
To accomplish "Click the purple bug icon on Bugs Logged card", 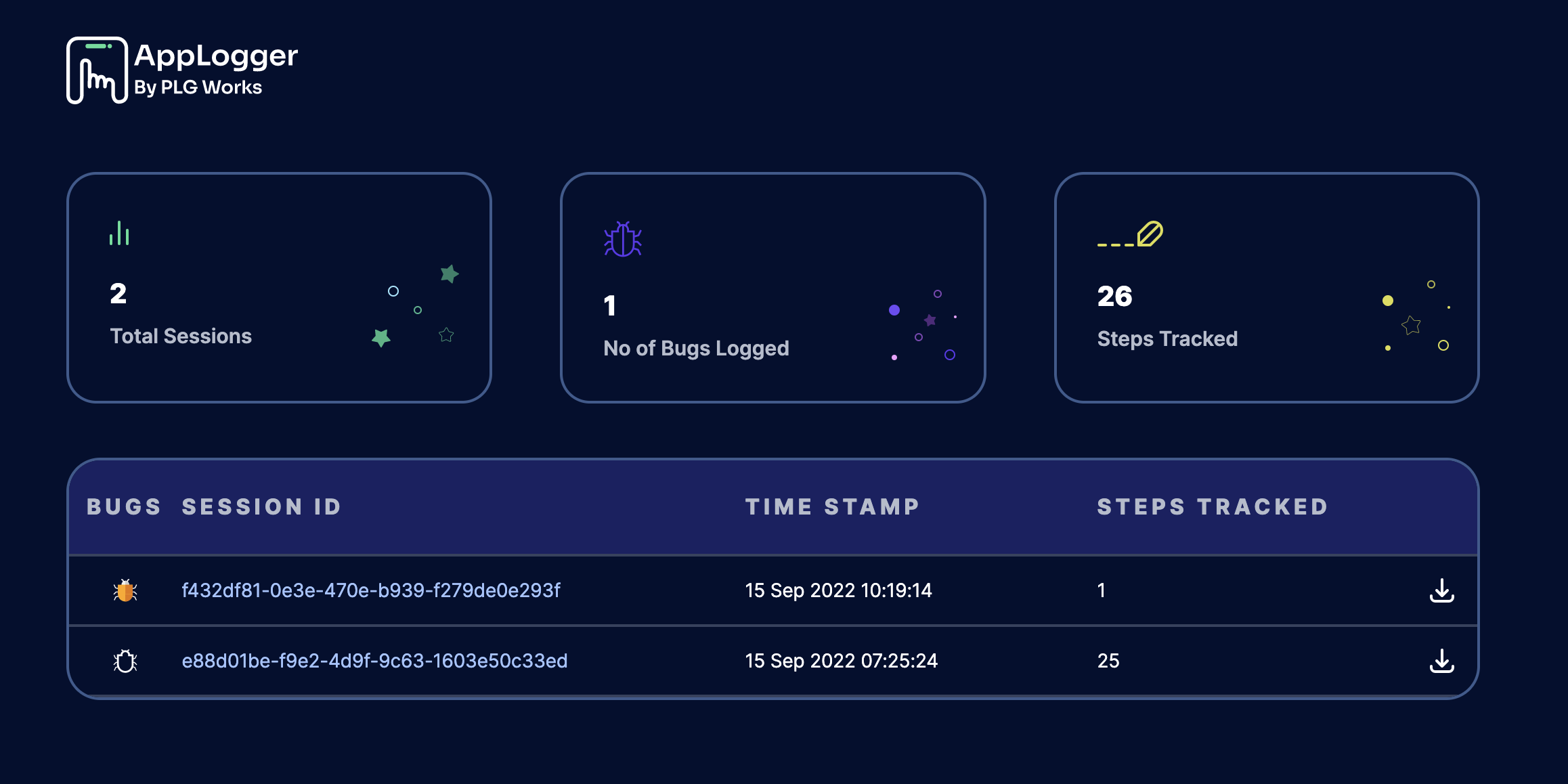I will [622, 239].
